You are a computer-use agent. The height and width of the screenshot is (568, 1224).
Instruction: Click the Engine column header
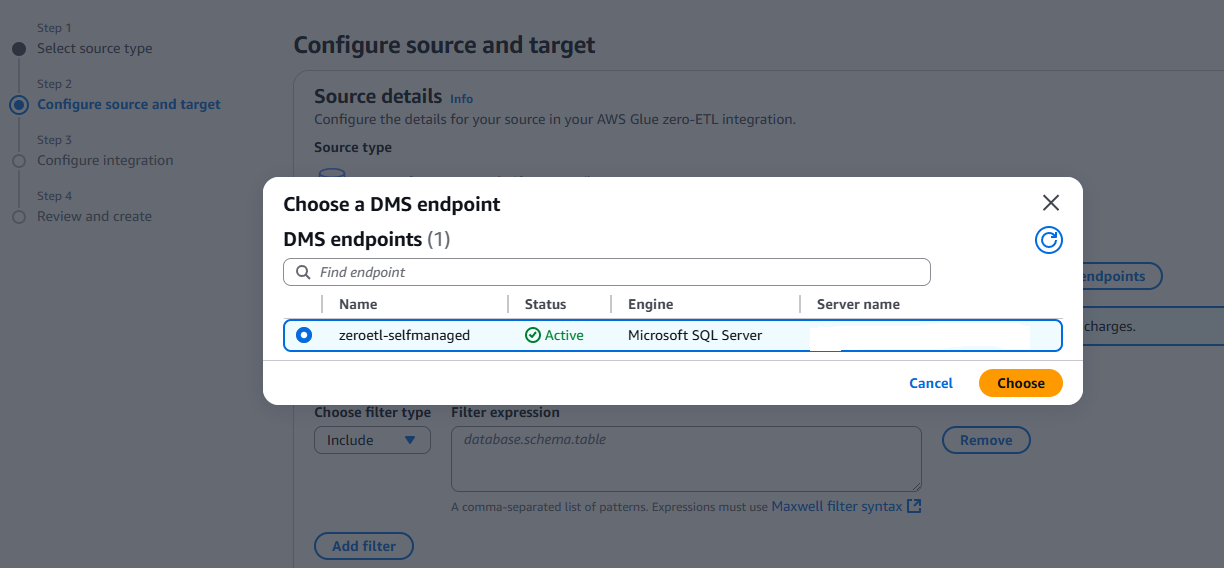pos(650,304)
